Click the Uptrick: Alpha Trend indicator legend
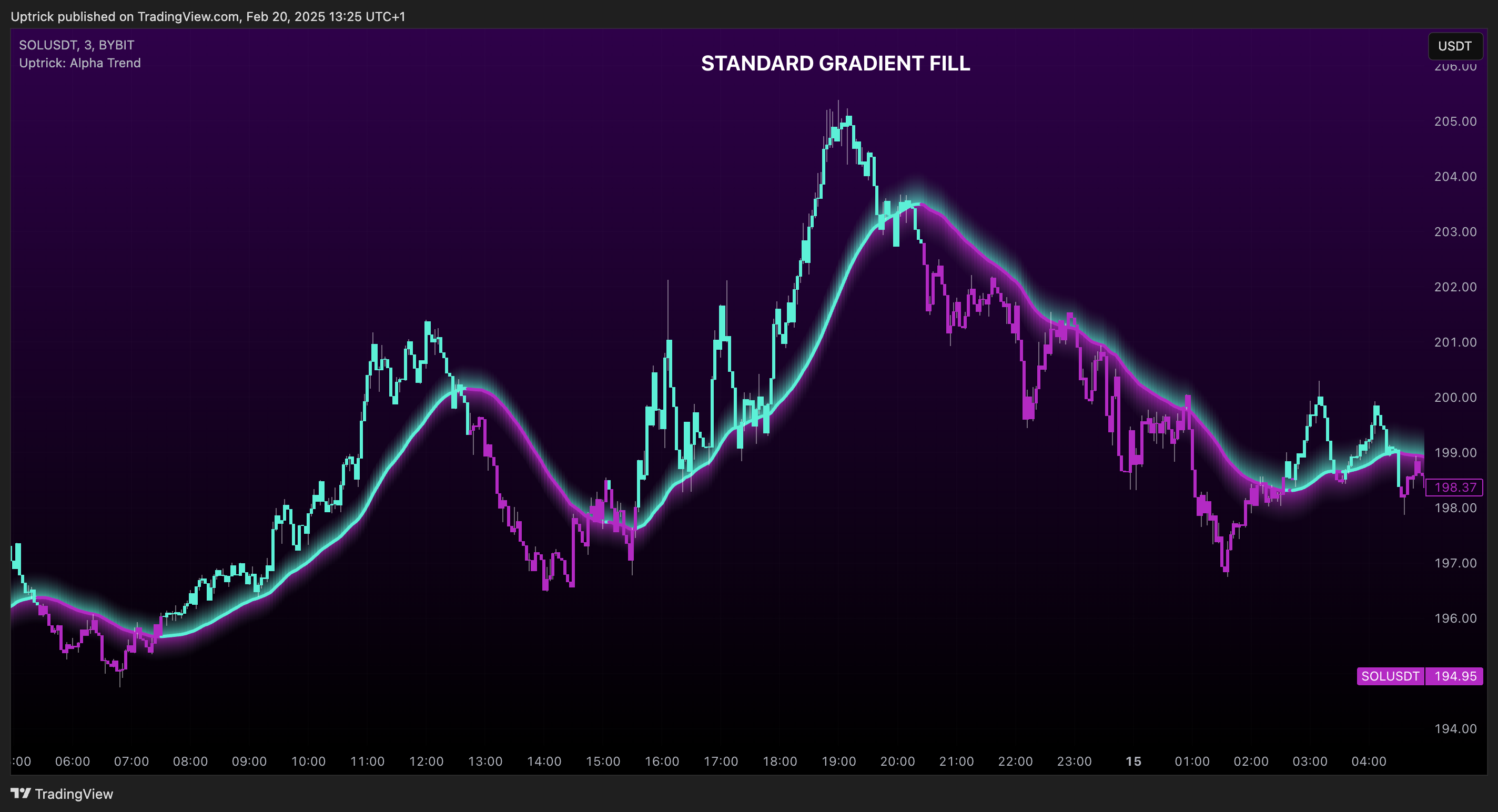Screen dimensions: 1498x812 tap(79, 63)
